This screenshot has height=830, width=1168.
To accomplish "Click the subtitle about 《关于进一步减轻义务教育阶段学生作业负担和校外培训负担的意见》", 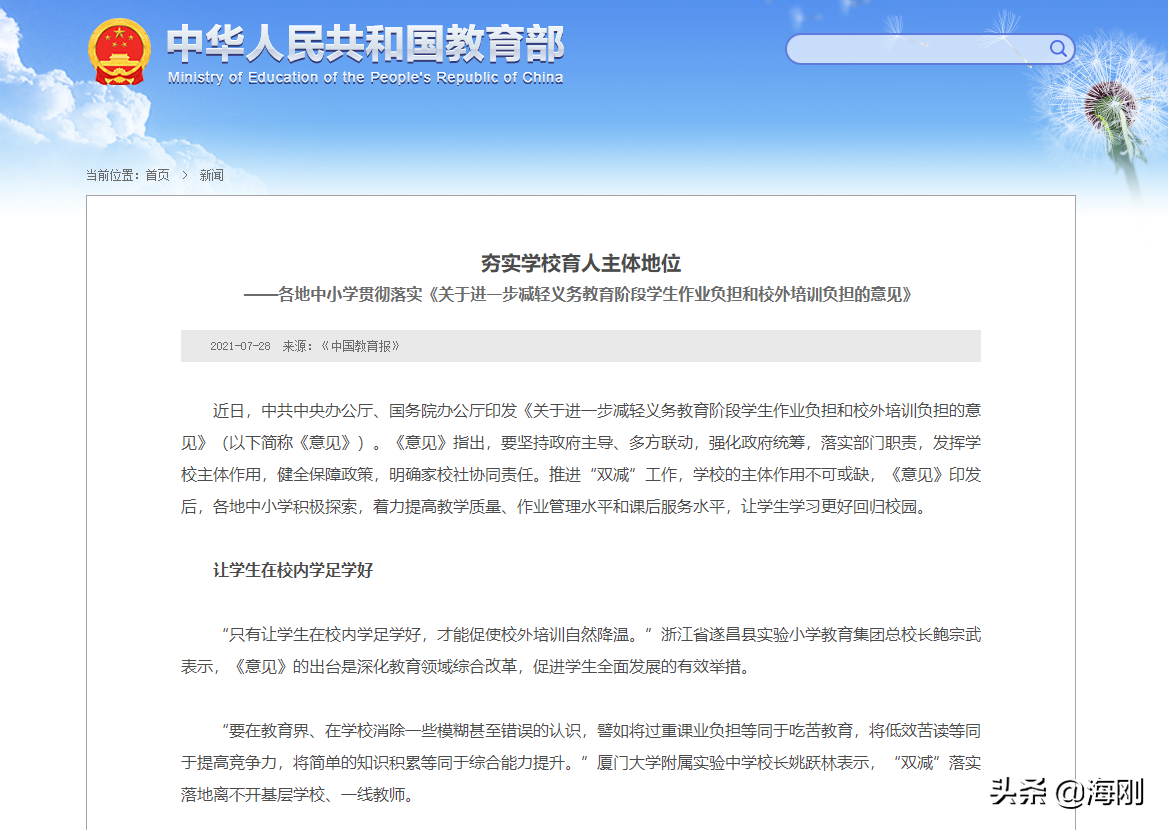I will pos(581,295).
